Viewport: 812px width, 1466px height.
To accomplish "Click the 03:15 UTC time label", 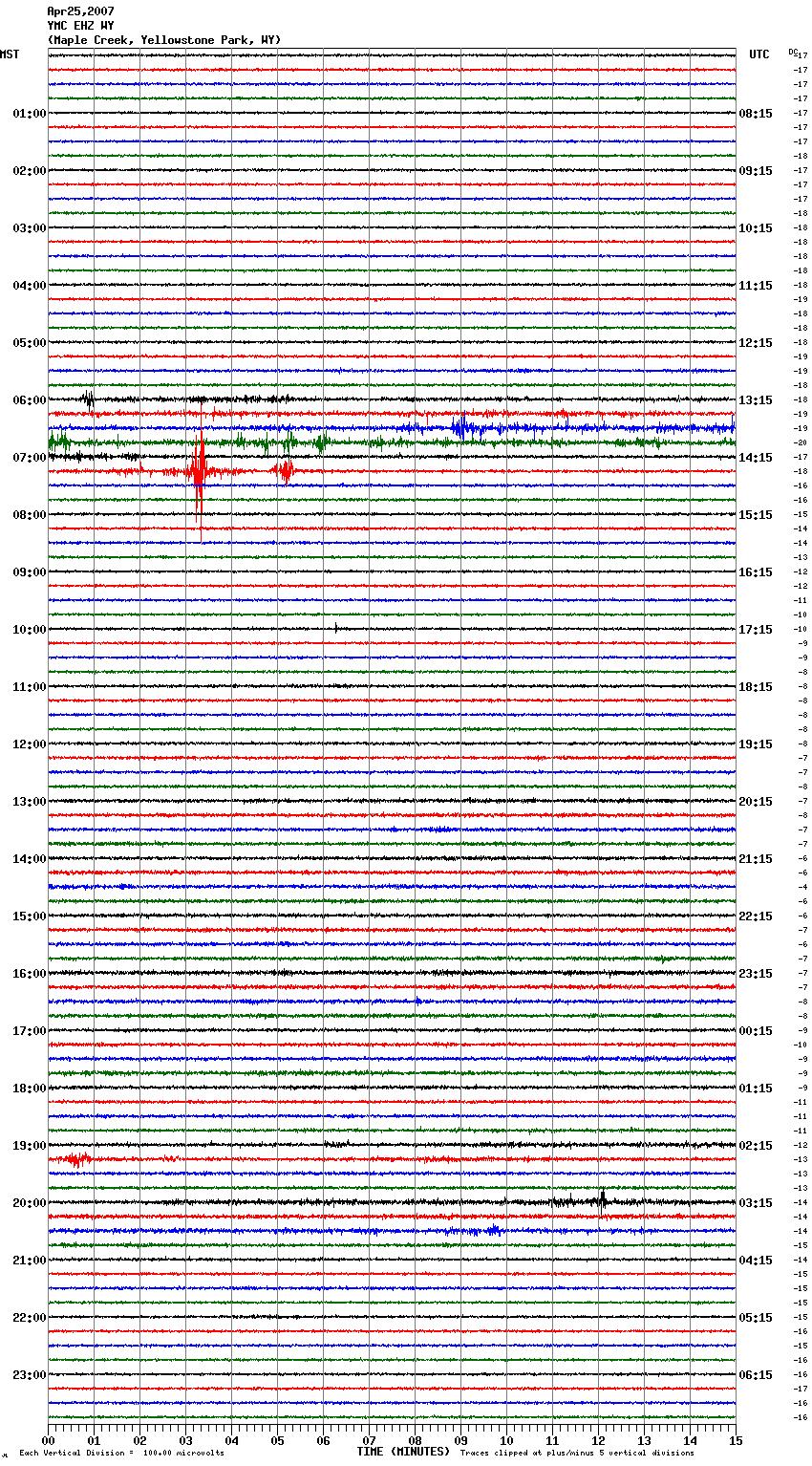I will pos(756,1203).
